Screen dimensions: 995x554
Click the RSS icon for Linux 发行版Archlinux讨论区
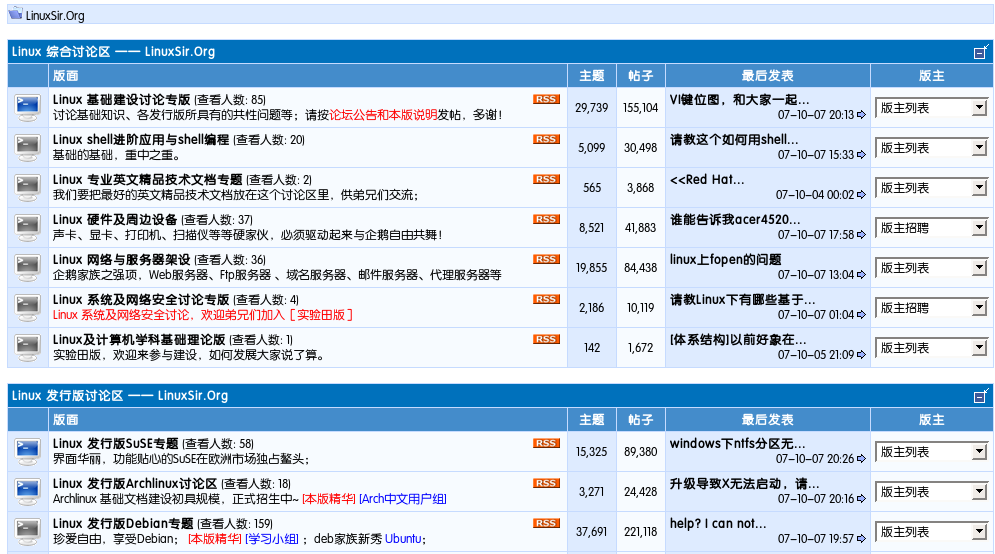click(x=546, y=484)
